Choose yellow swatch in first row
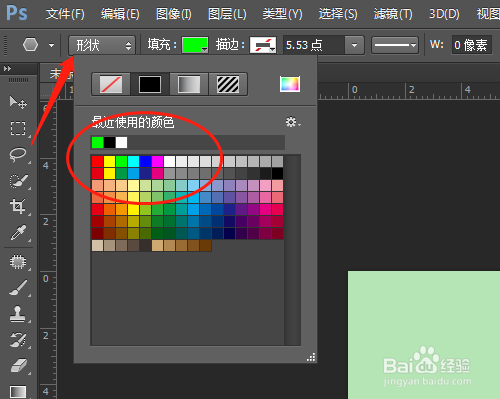 [x=110, y=162]
